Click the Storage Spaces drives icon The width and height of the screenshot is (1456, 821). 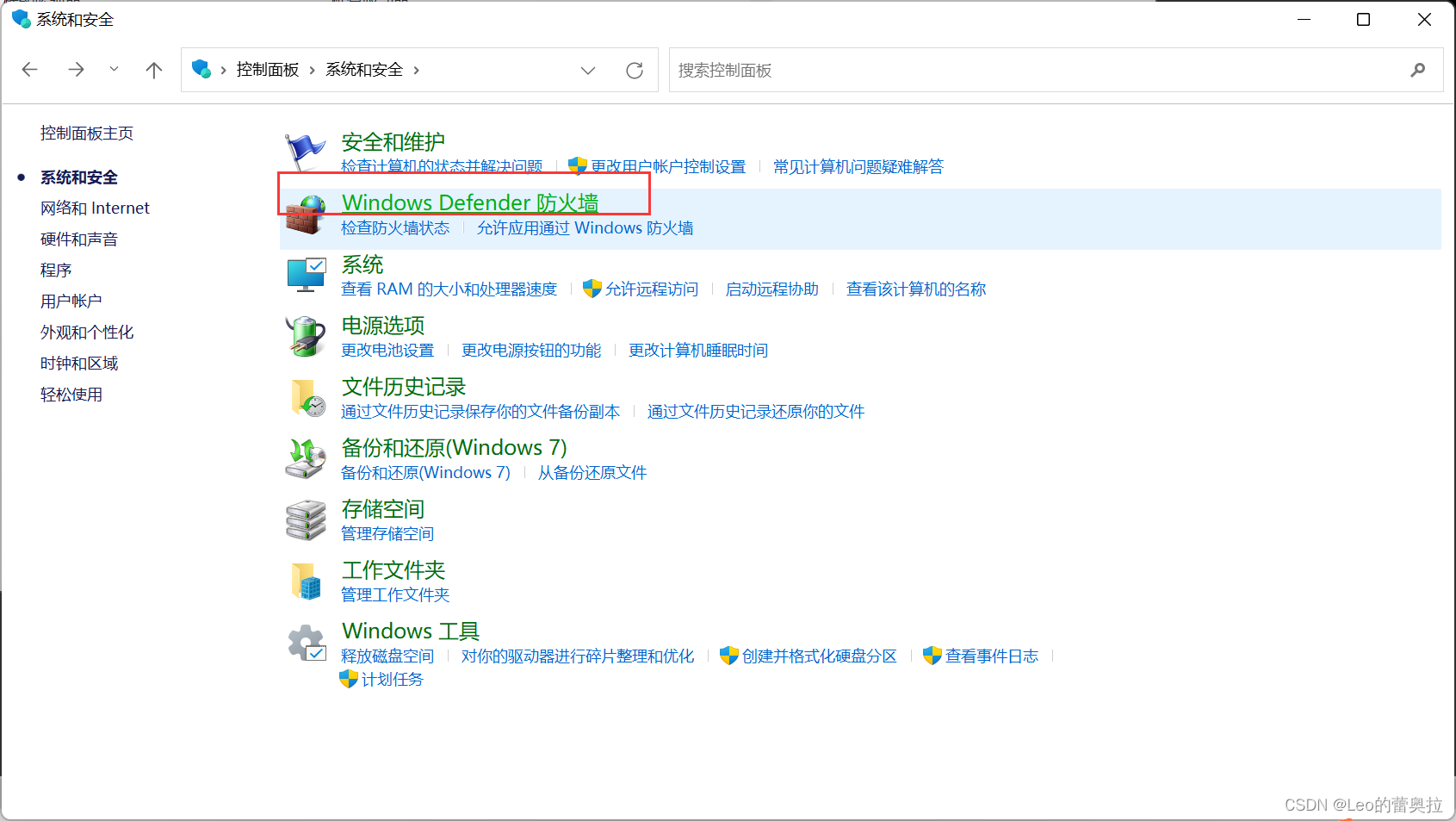tap(306, 520)
